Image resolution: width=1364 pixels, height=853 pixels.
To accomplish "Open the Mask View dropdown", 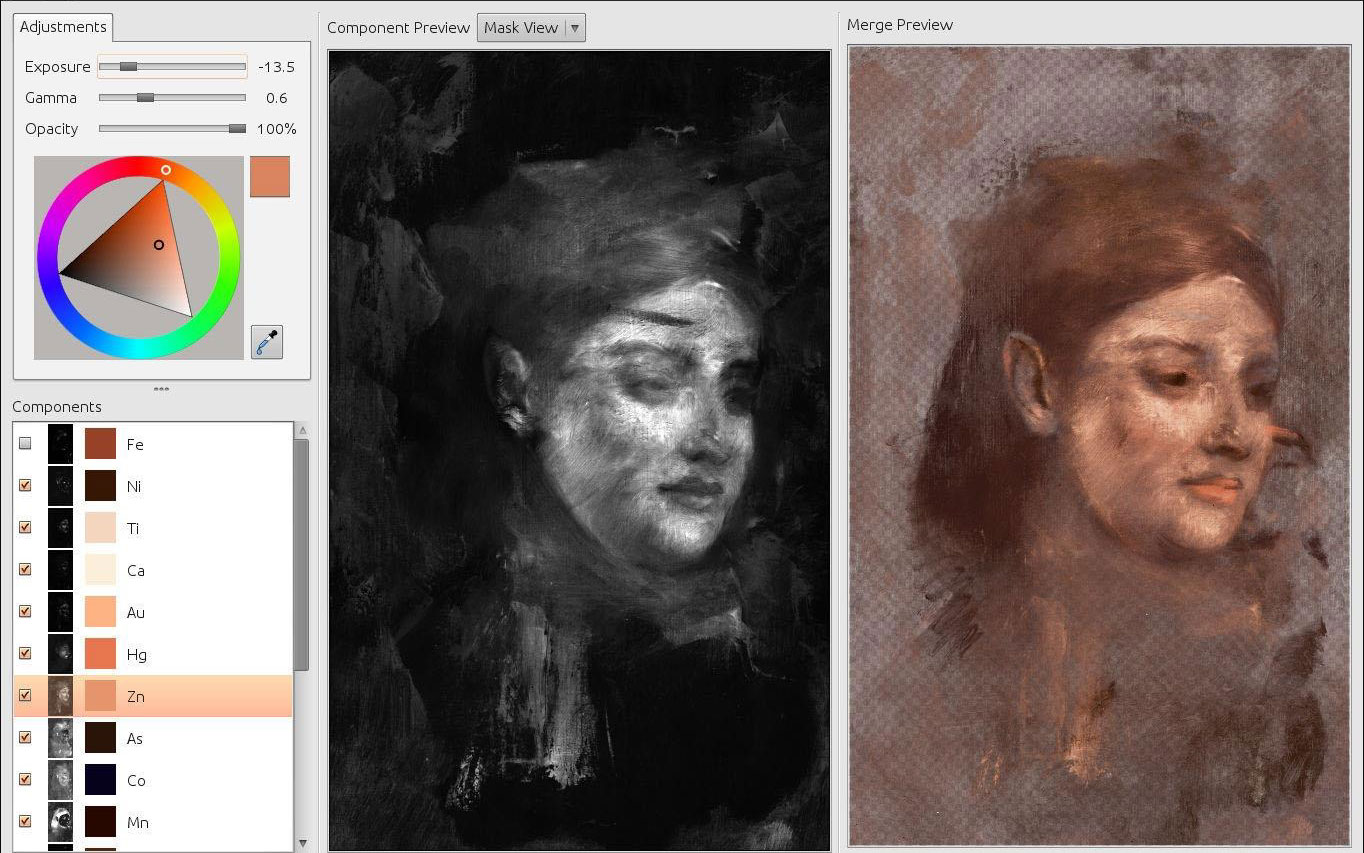I will 531,28.
